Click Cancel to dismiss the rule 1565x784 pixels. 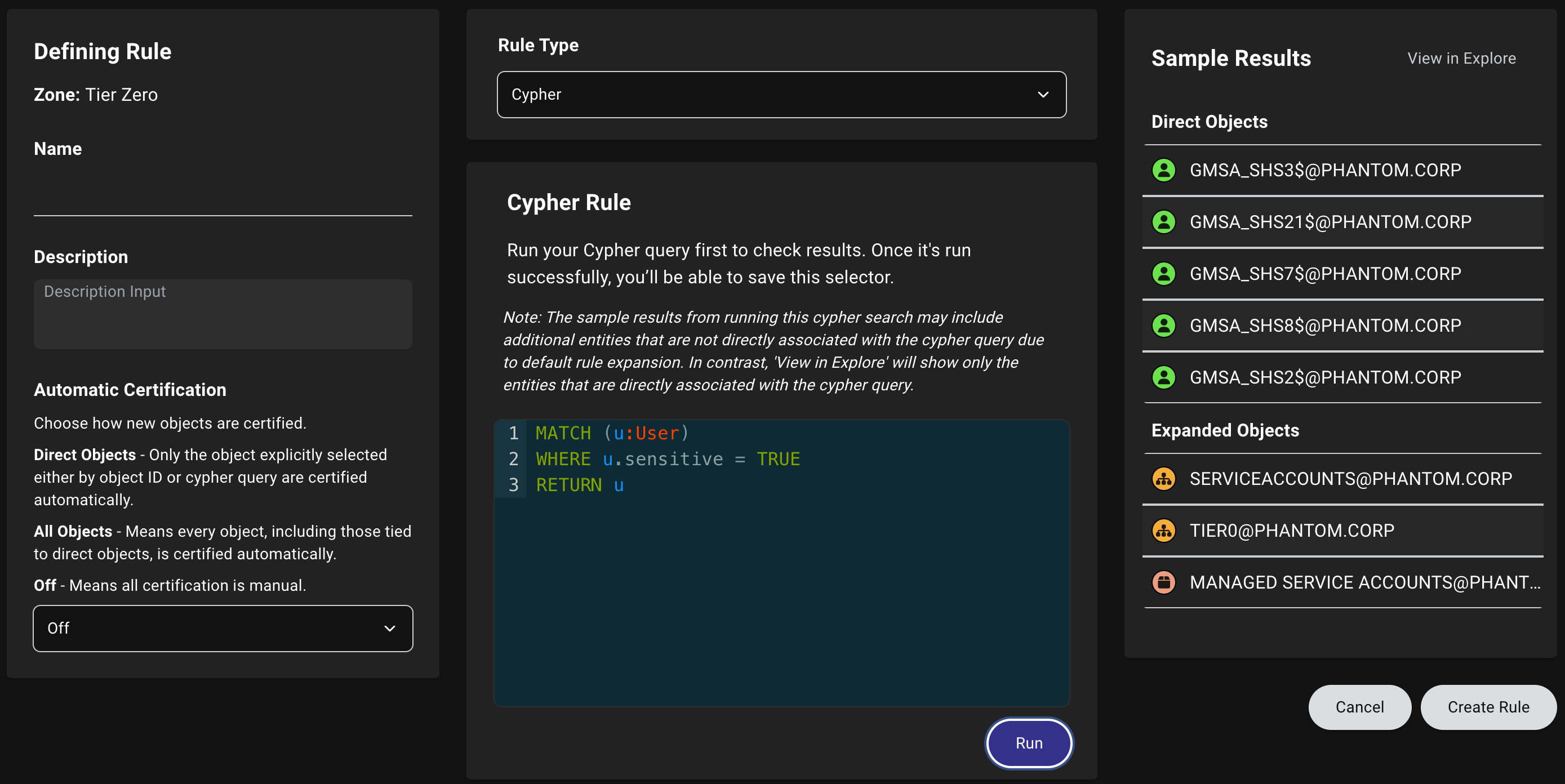[1359, 707]
